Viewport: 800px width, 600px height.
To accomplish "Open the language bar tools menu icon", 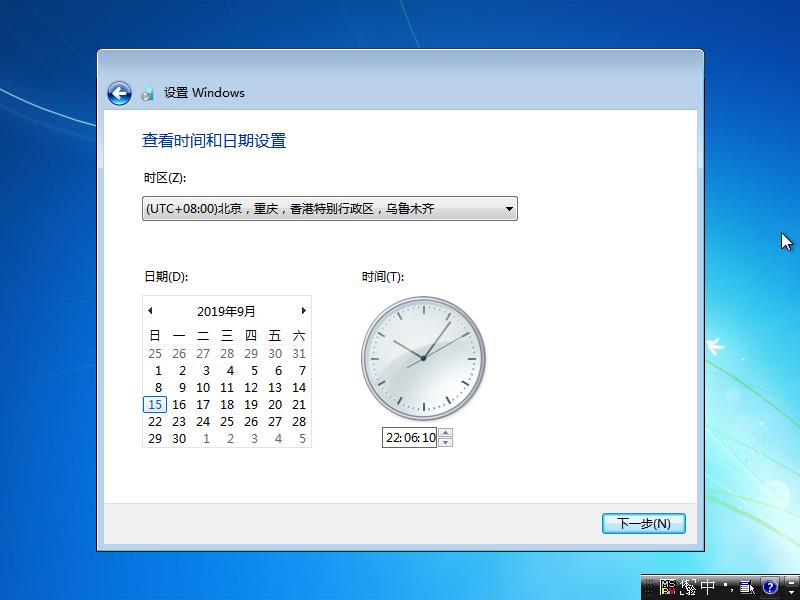I will pos(745,587).
